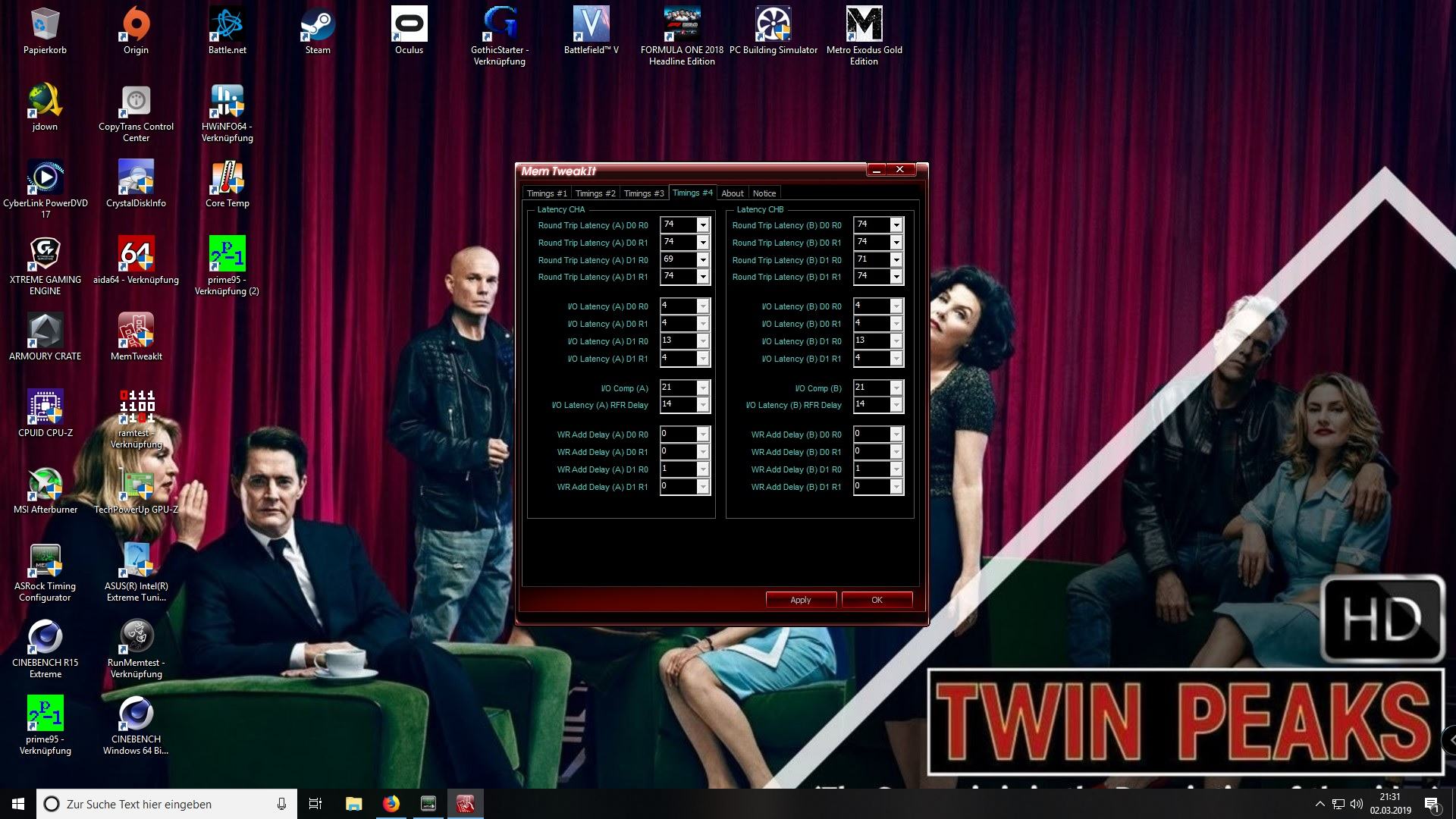Open the IO Comp (A) dropdown
Image resolution: width=1456 pixels, height=819 pixels.
(703, 388)
